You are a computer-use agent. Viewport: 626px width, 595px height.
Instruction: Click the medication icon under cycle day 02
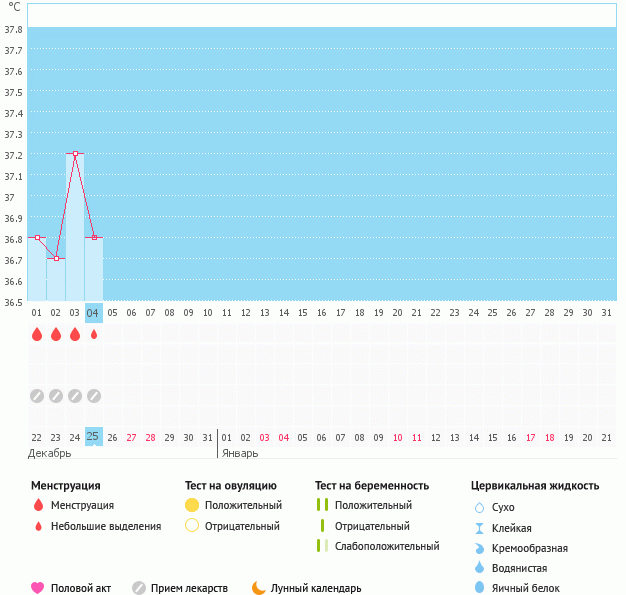tap(56, 396)
